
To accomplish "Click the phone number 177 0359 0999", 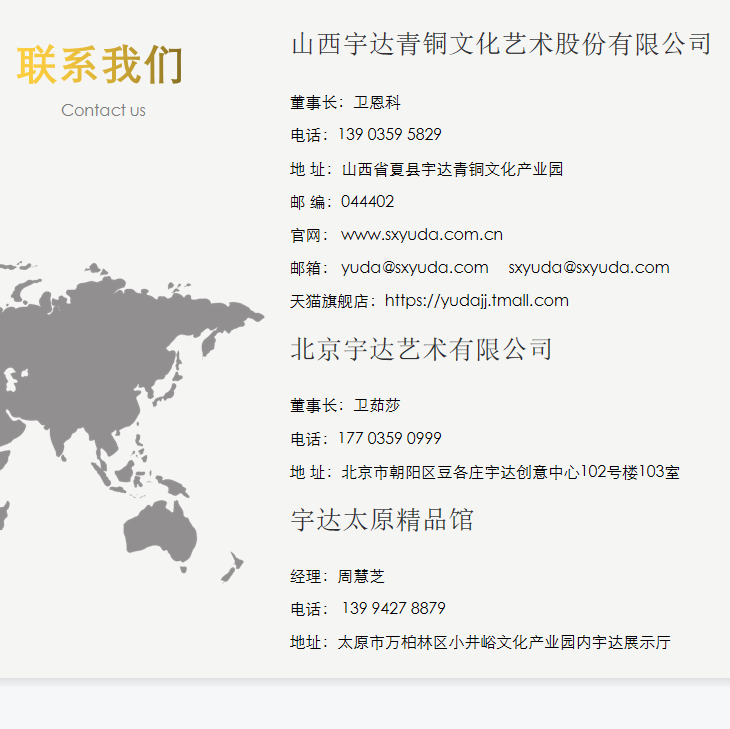I will 389,438.
